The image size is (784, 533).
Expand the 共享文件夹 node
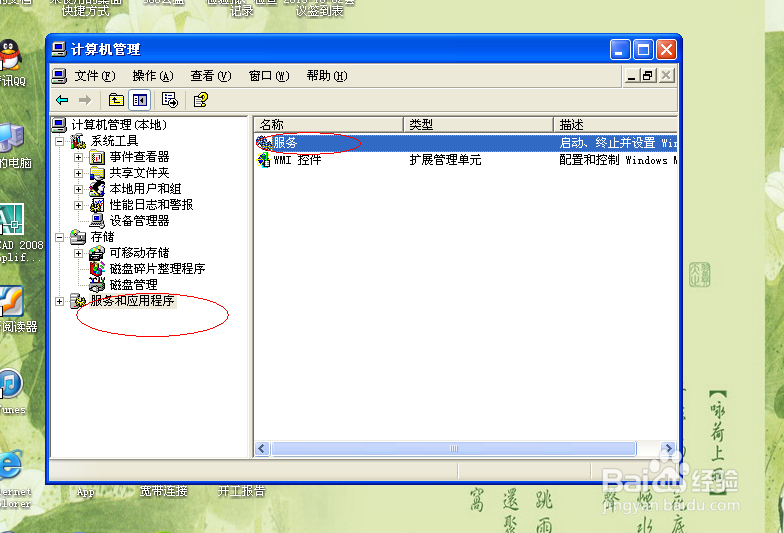click(x=78, y=174)
